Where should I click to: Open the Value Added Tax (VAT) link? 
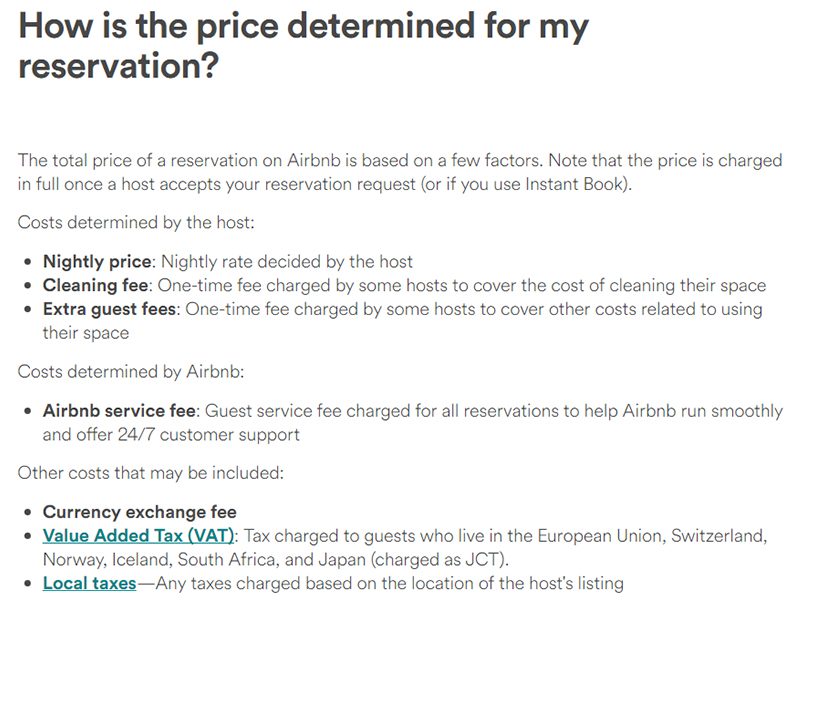coord(138,535)
